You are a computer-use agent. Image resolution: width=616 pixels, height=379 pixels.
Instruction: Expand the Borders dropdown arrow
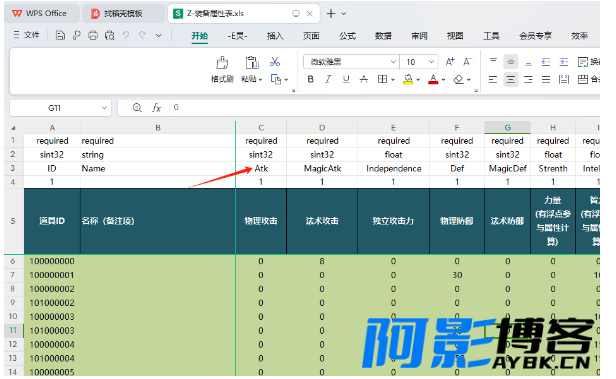coord(392,80)
